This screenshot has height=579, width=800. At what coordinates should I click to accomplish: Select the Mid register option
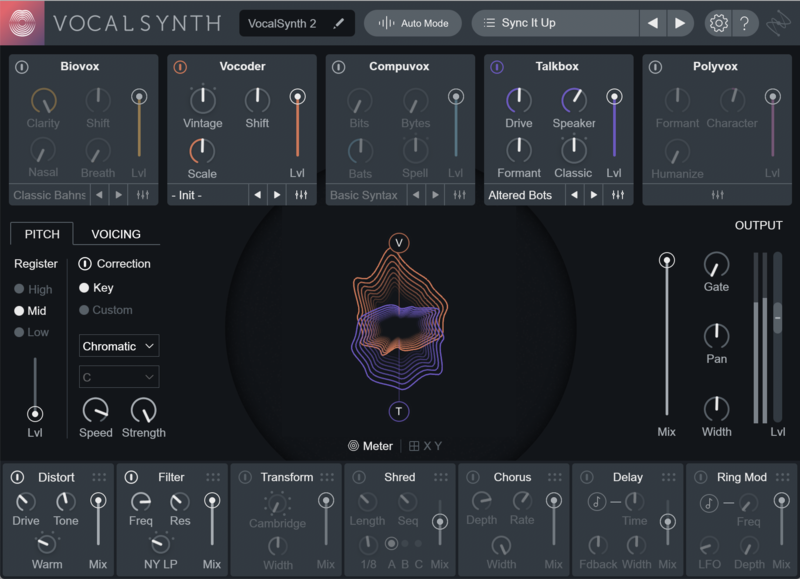coord(30,311)
